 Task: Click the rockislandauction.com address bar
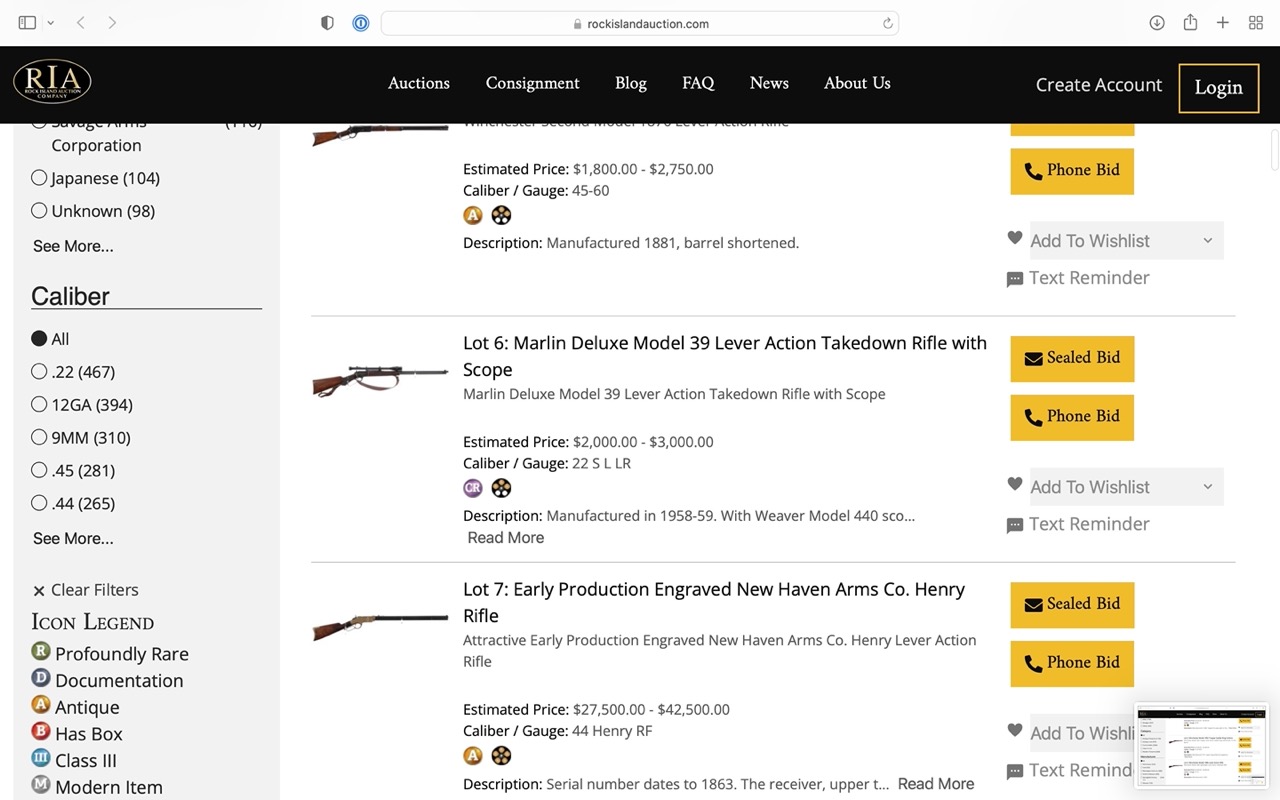coord(640,23)
